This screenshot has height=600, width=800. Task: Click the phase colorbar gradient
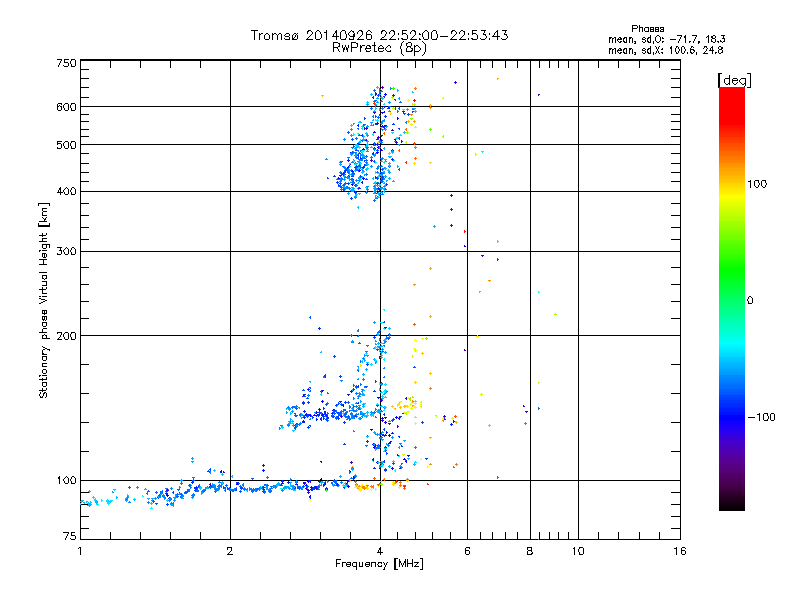(x=732, y=298)
